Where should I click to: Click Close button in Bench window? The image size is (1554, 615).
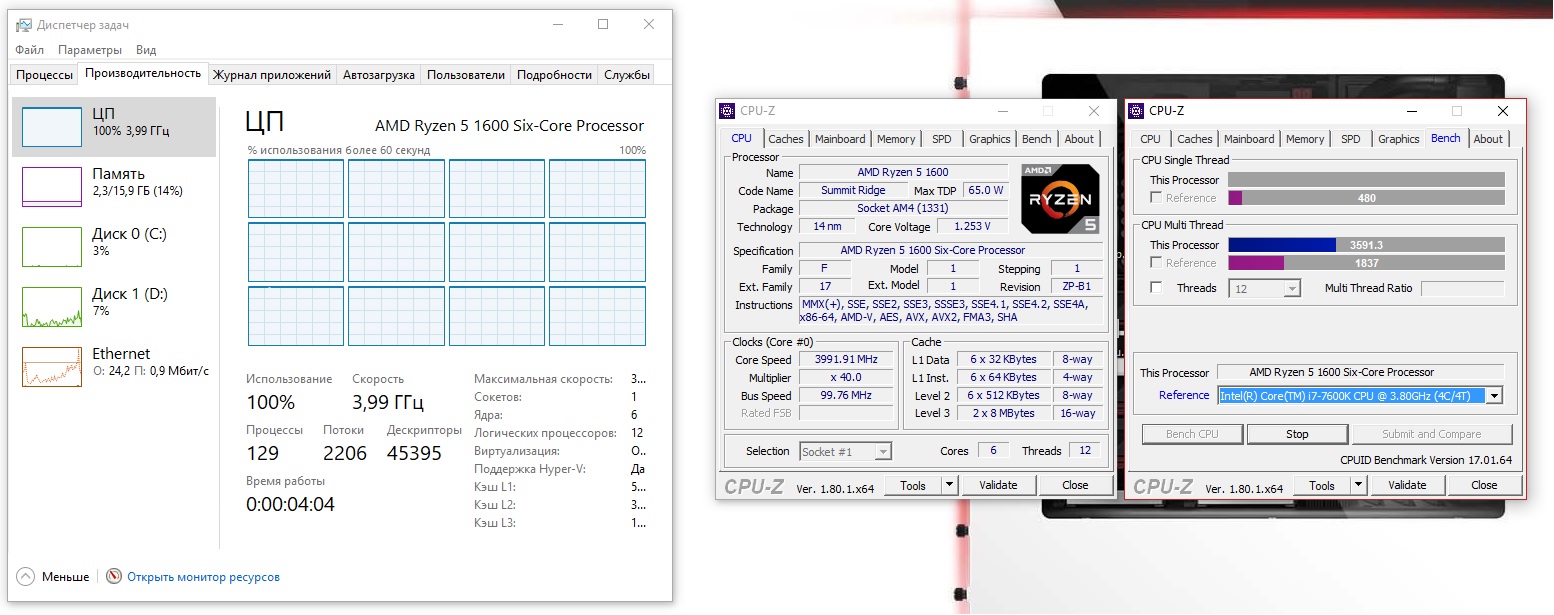(x=1485, y=485)
